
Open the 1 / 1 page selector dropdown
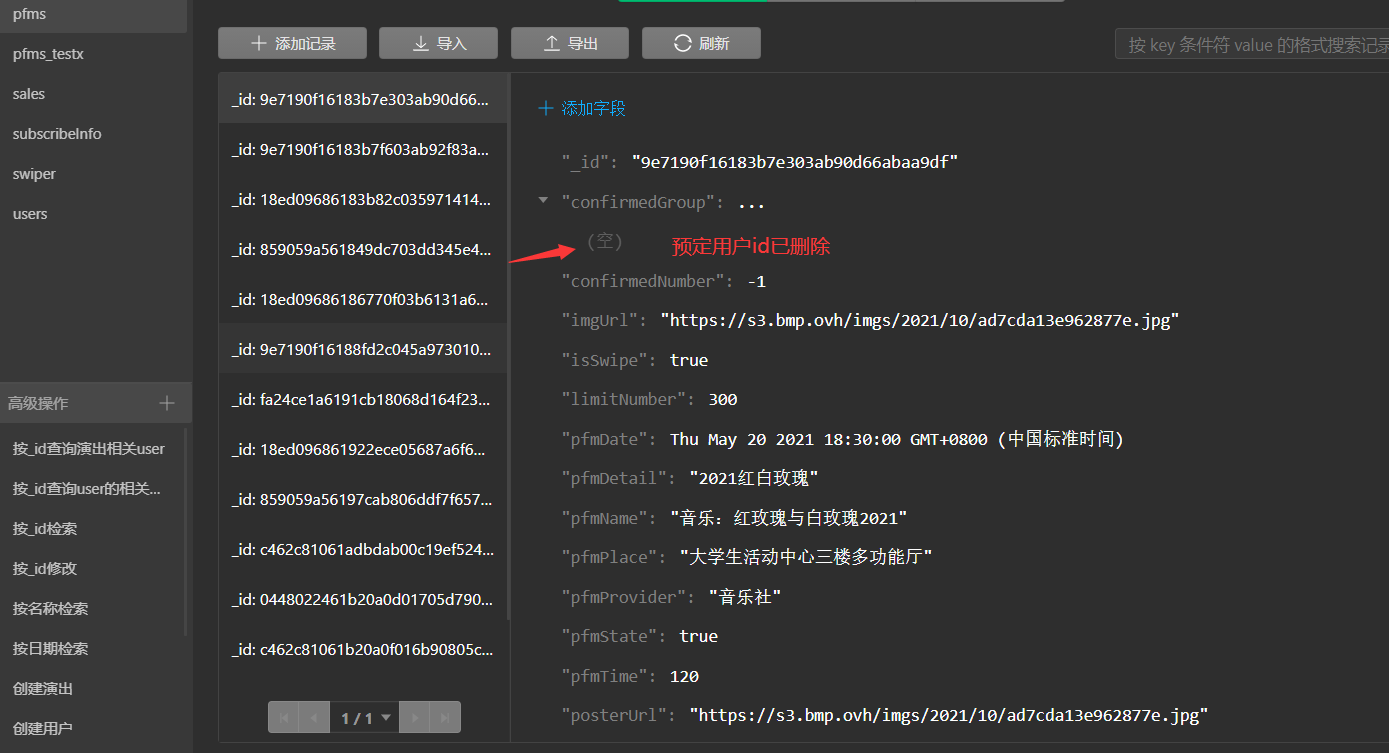[x=365, y=718]
